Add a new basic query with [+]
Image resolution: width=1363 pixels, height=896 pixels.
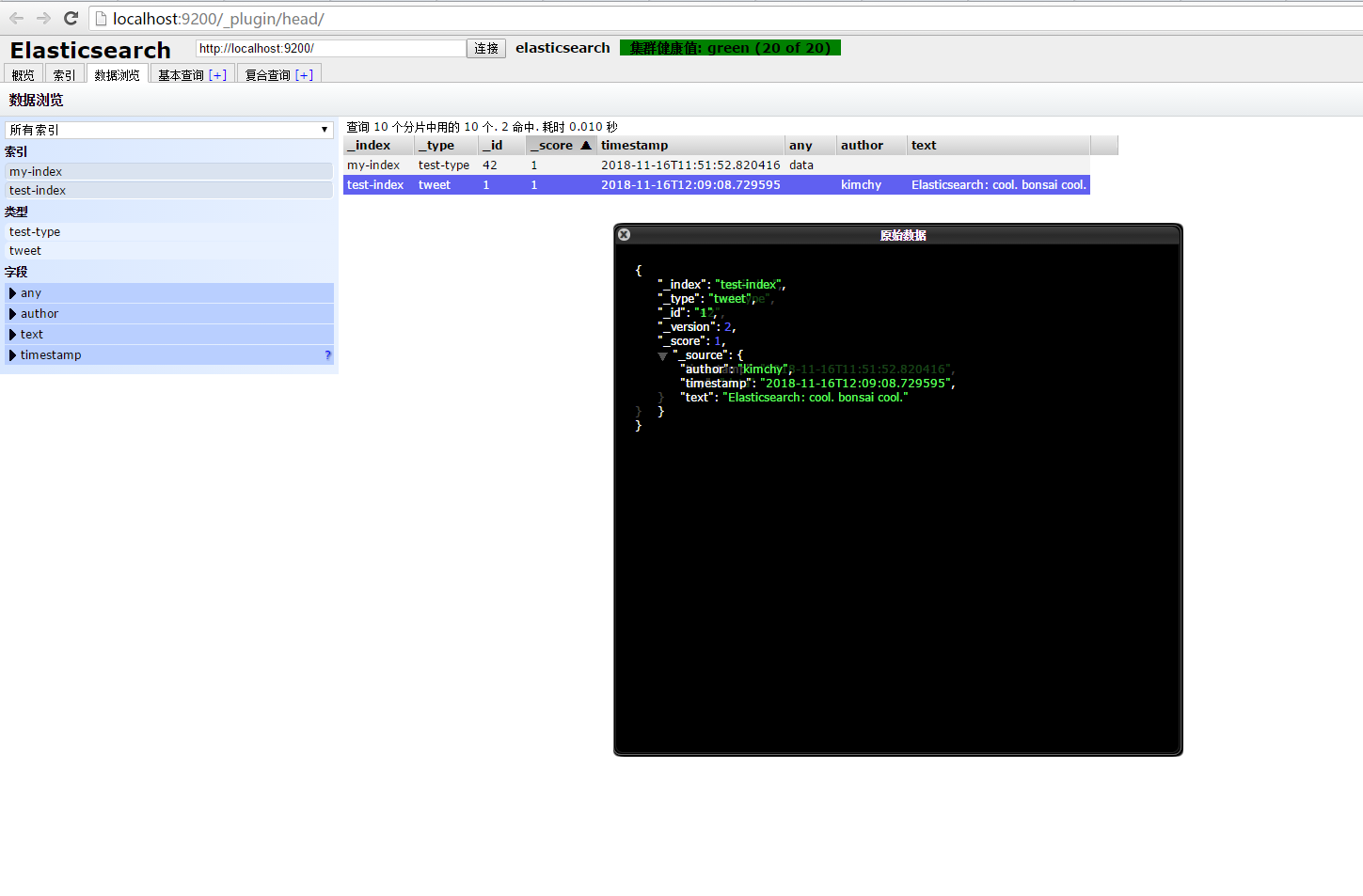point(217,74)
